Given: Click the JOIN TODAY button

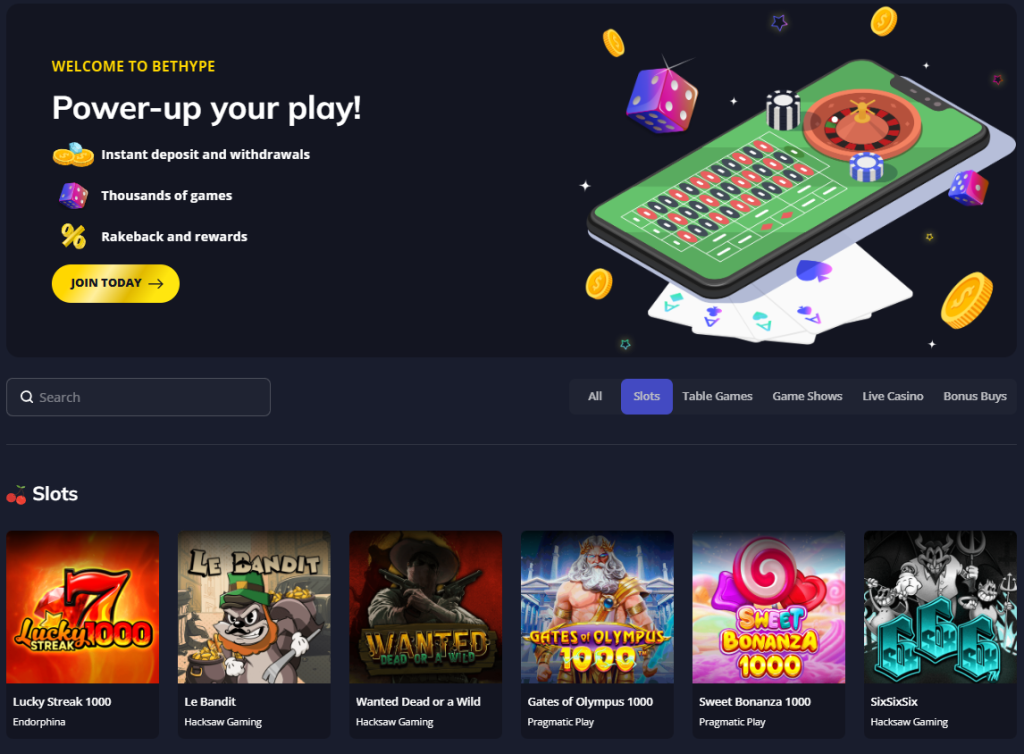Looking at the screenshot, I should [116, 283].
